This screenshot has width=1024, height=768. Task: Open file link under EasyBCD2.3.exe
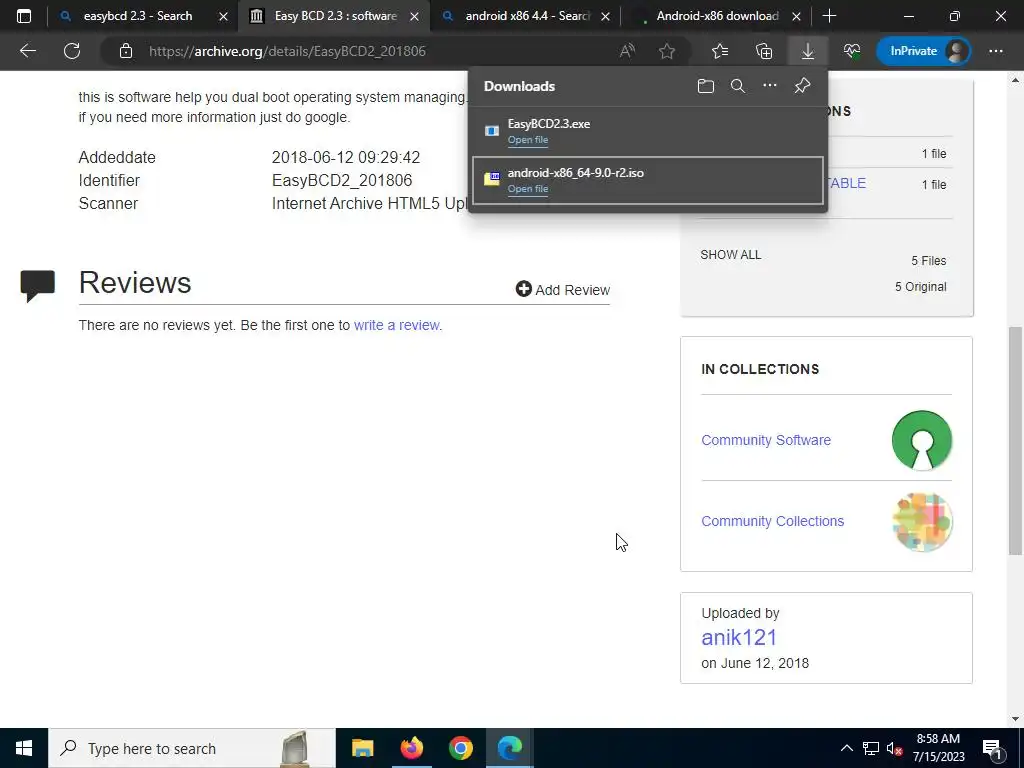528,140
